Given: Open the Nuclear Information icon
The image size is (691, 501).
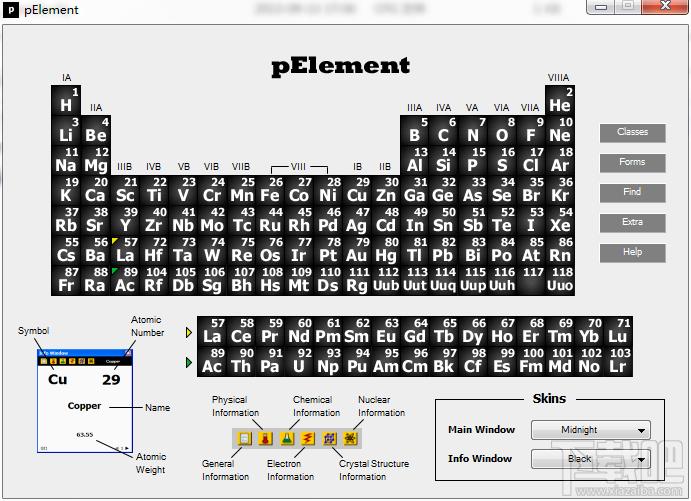Looking at the screenshot, I should (350, 438).
